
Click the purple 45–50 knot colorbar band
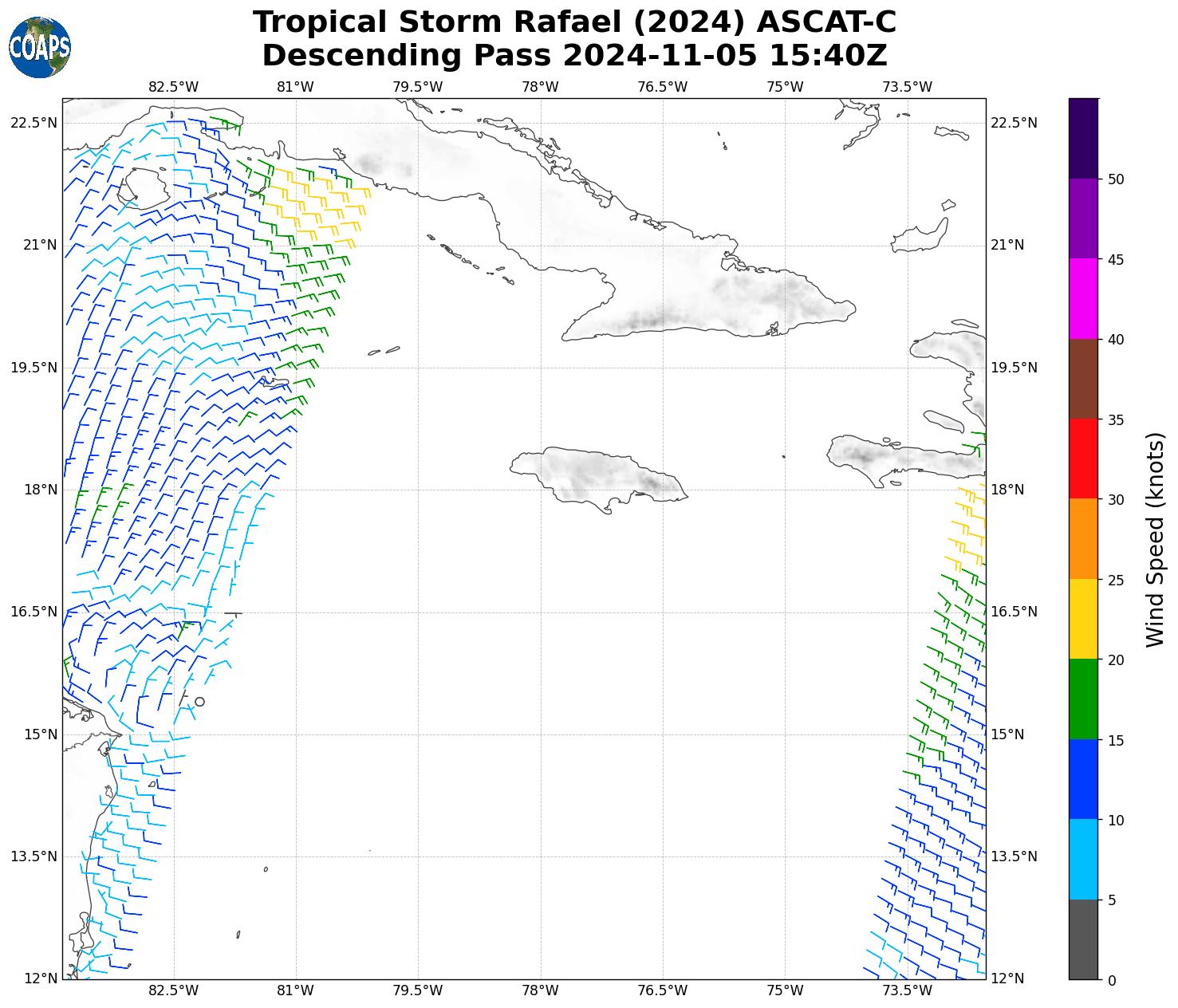click(x=1083, y=219)
